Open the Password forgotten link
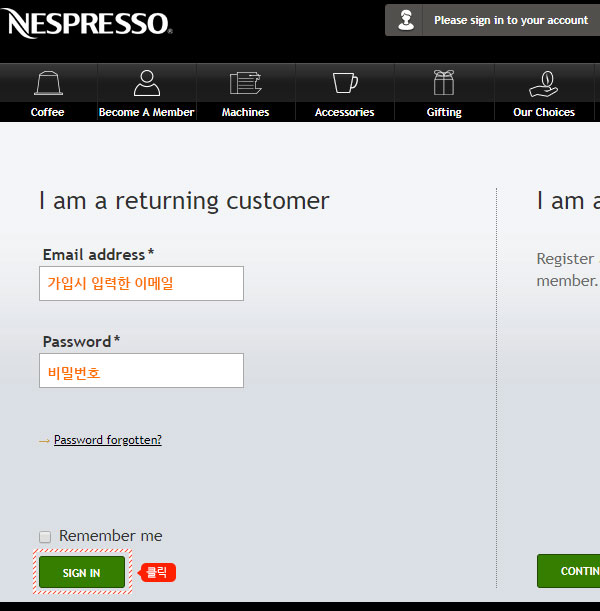Screen dimensions: 600x611 pyautogui.click(x=107, y=440)
